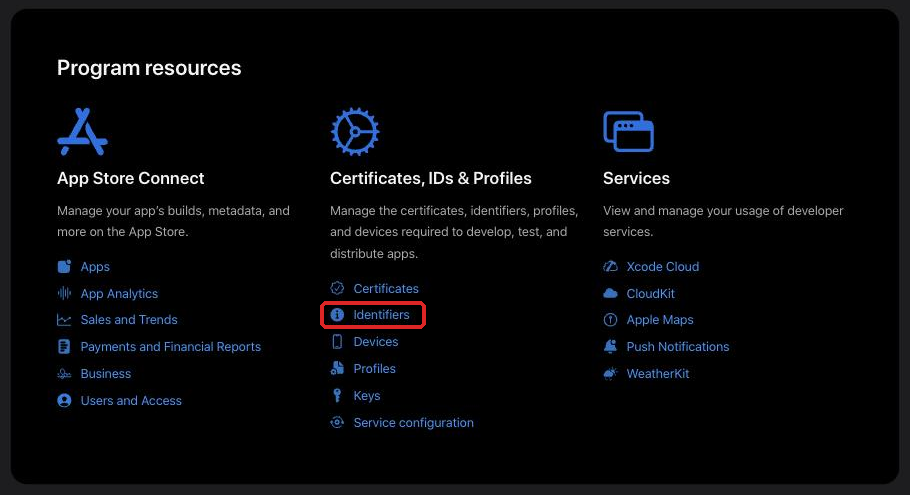Click the Devices phone icon

coord(337,342)
